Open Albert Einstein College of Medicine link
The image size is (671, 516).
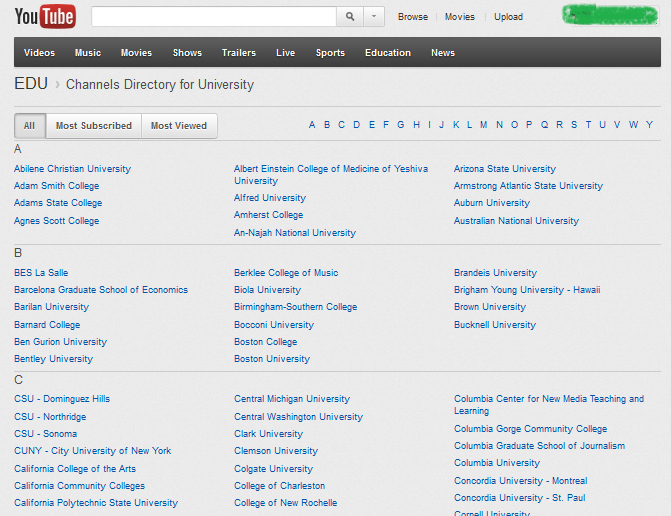tap(331, 175)
